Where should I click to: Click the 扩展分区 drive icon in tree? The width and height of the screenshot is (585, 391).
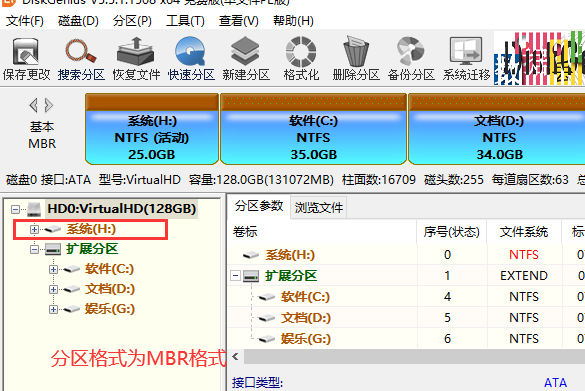coord(53,249)
